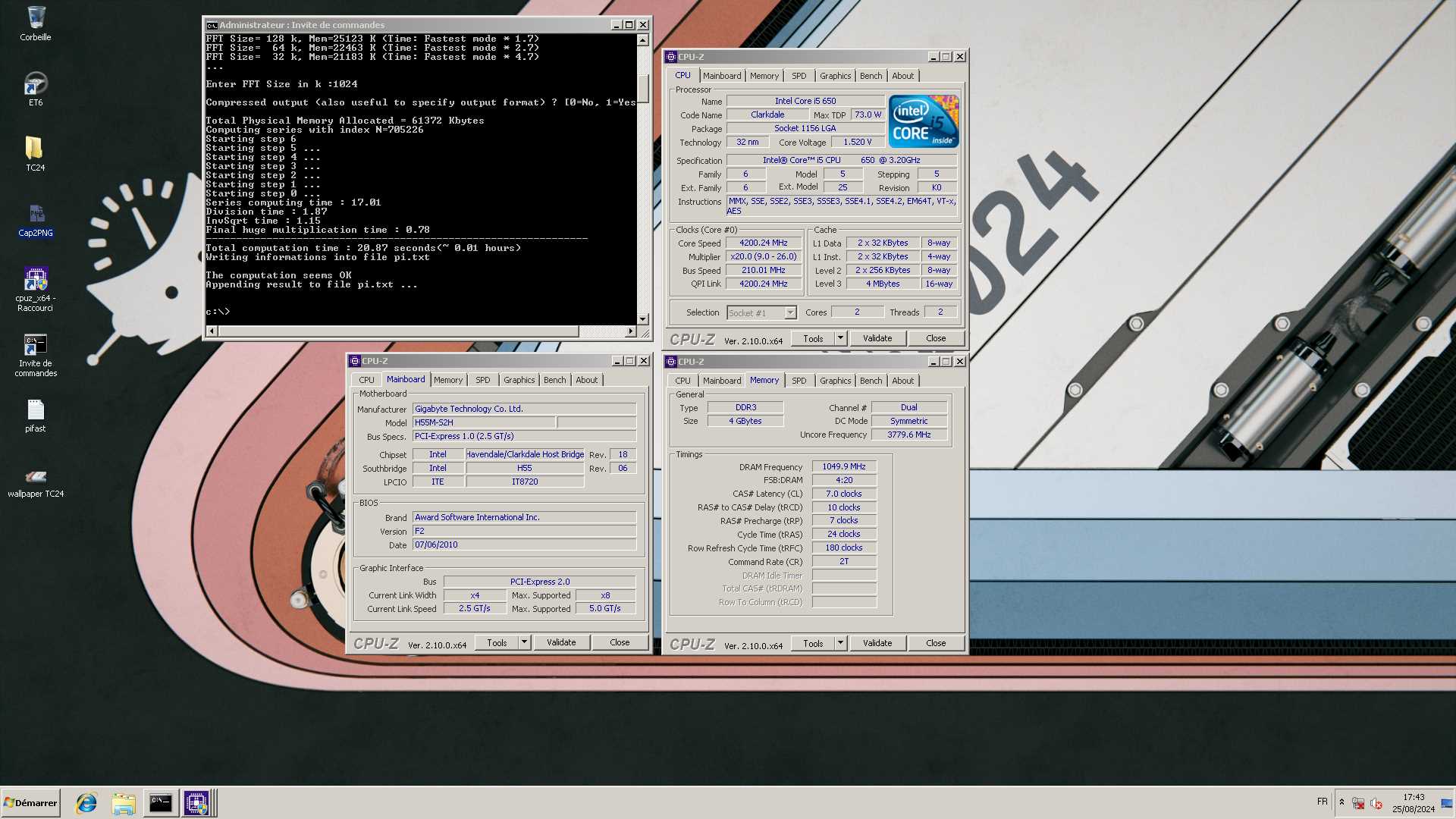The width and height of the screenshot is (1456, 819).
Task: Open the pifast text file icon
Action: click(35, 416)
